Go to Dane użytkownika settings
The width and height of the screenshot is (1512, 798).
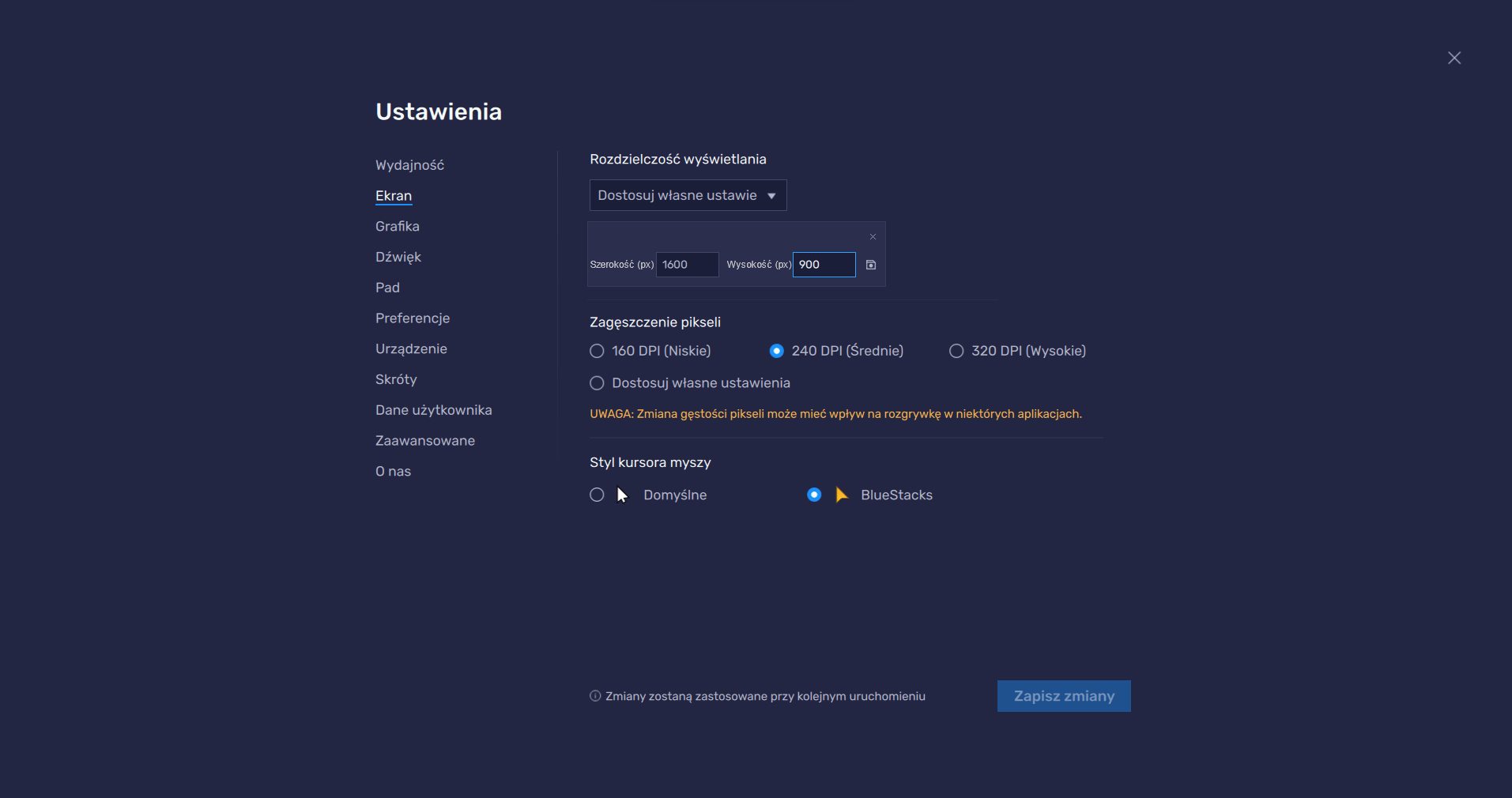coord(434,410)
